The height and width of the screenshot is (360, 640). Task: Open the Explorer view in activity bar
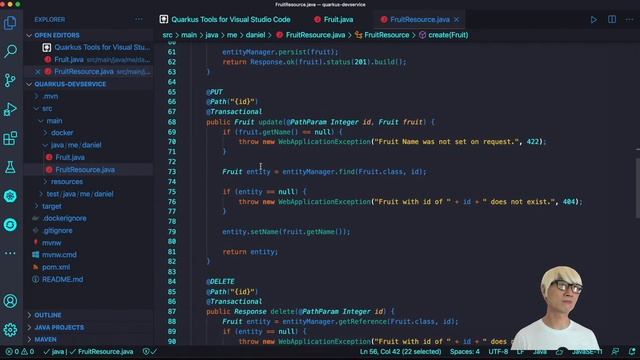click(x=10, y=23)
